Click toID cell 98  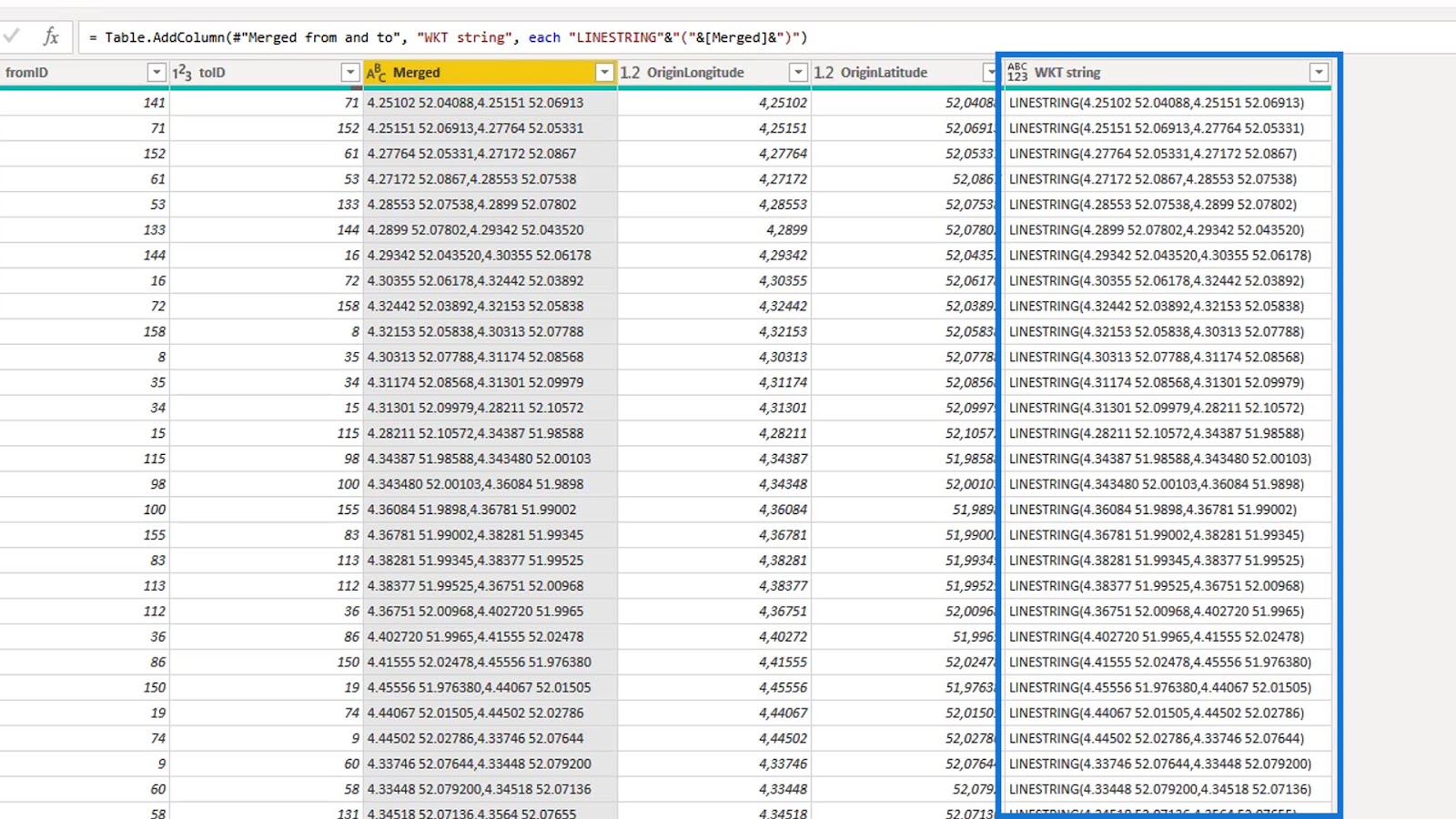[x=266, y=459]
